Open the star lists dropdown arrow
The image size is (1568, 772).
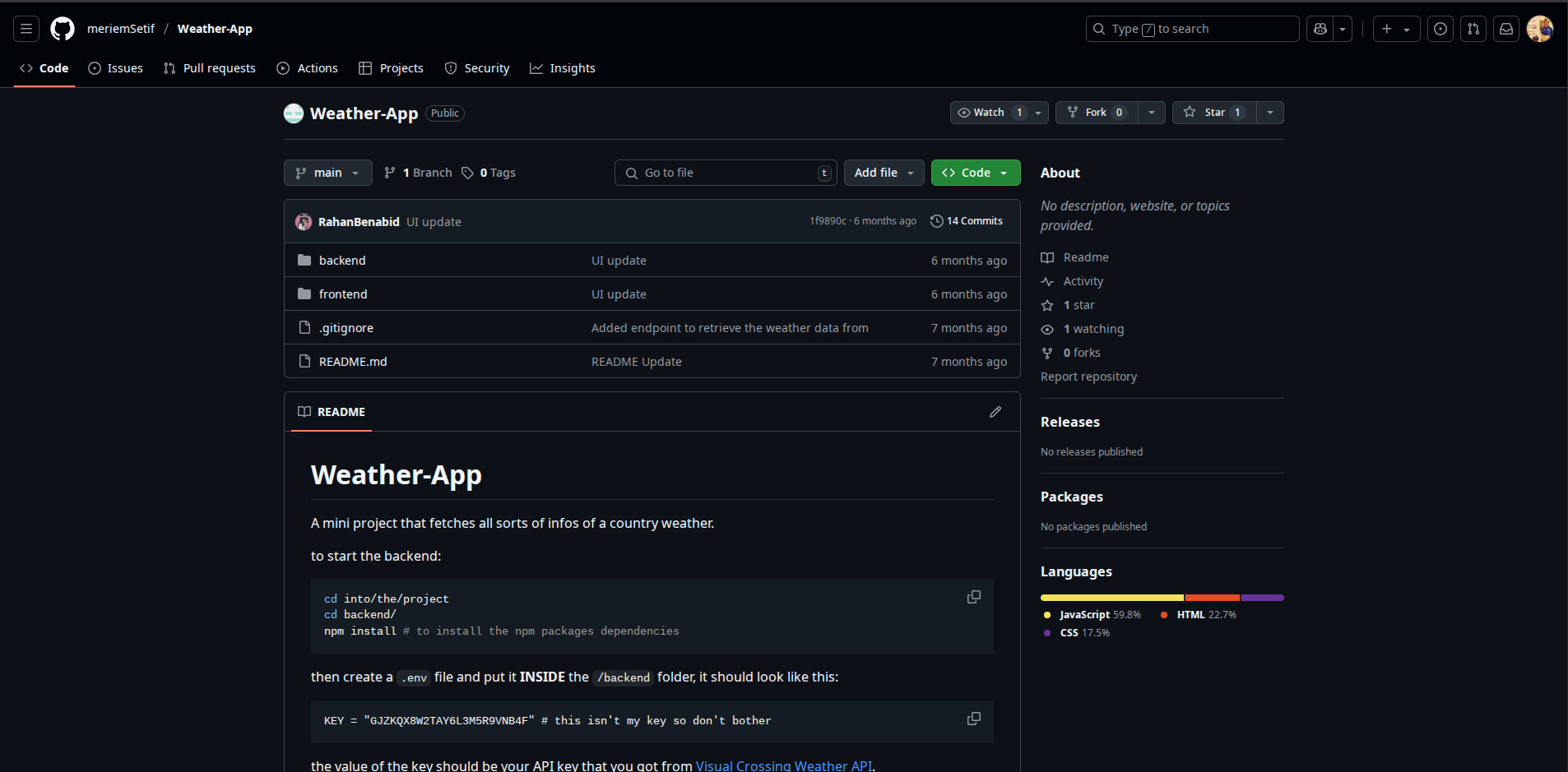pyautogui.click(x=1270, y=113)
